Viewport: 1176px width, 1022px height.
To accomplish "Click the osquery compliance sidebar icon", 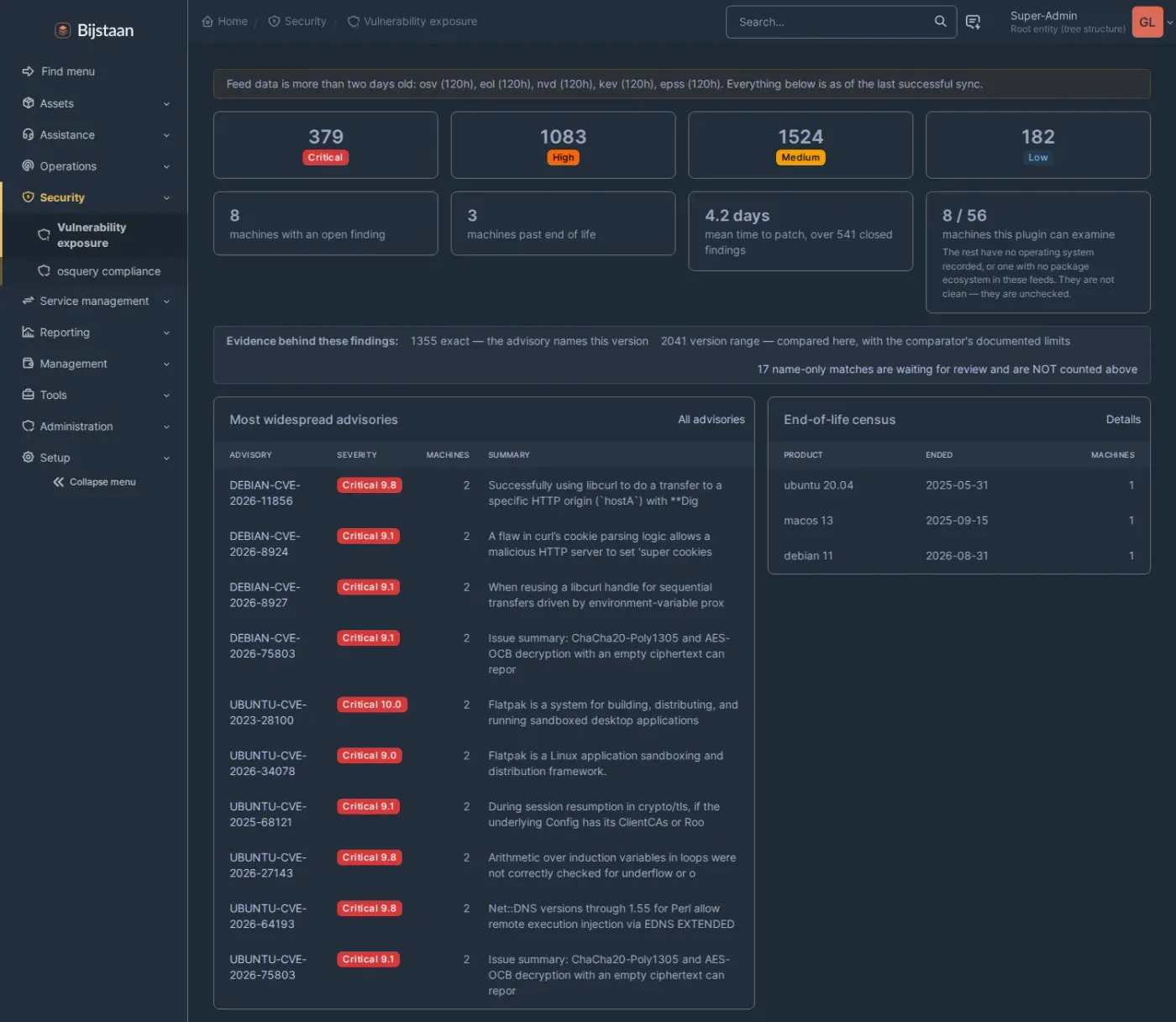I will point(44,271).
